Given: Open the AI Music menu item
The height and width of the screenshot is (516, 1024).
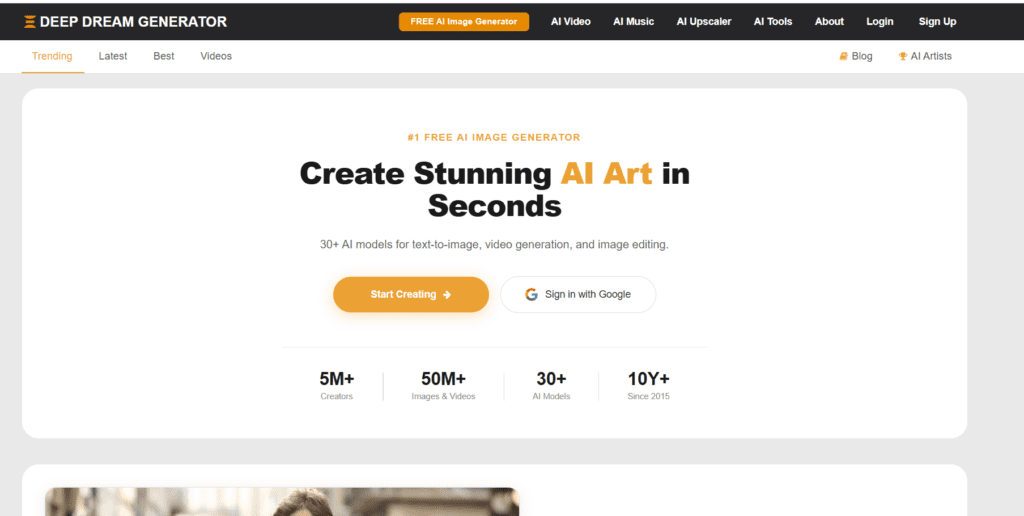Looking at the screenshot, I should [633, 21].
